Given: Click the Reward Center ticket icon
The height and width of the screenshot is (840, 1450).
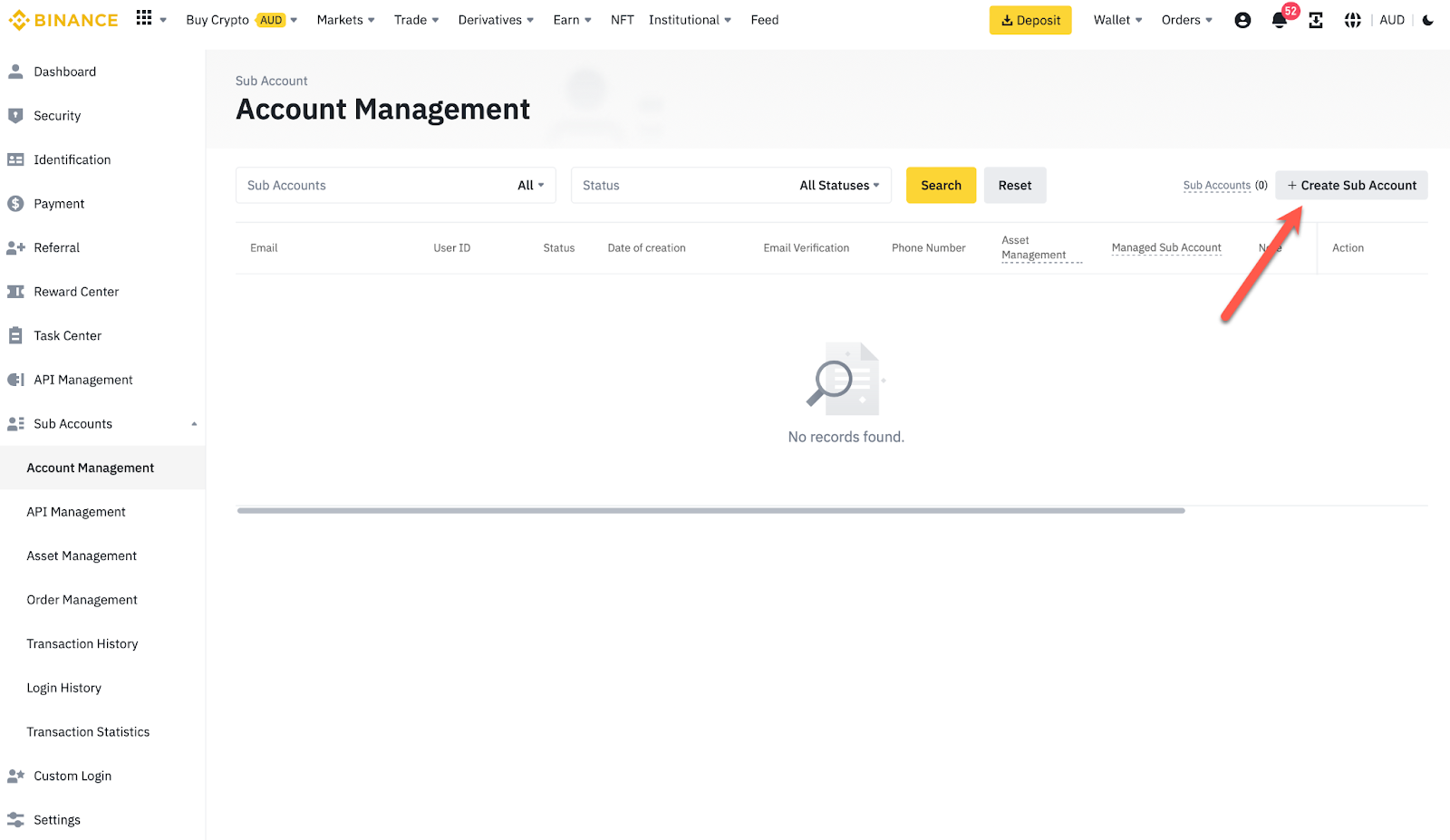Looking at the screenshot, I should pos(15,292).
